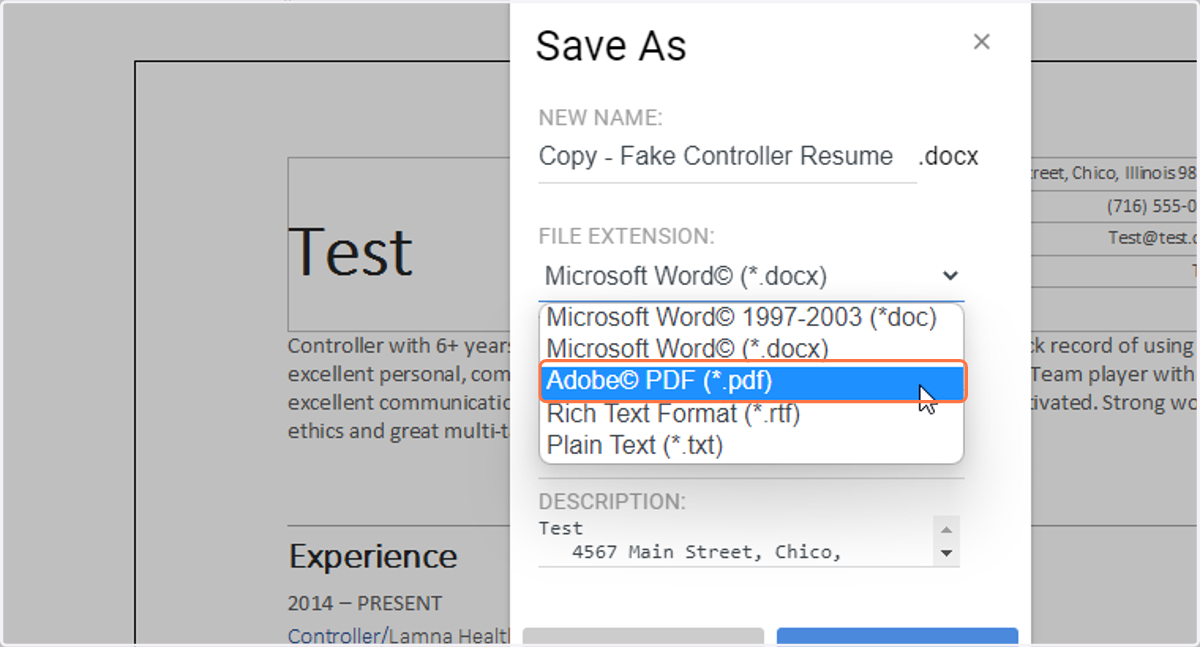Image resolution: width=1200 pixels, height=647 pixels.
Task: Click the gray button at dialog bottom
Action: tap(643, 637)
